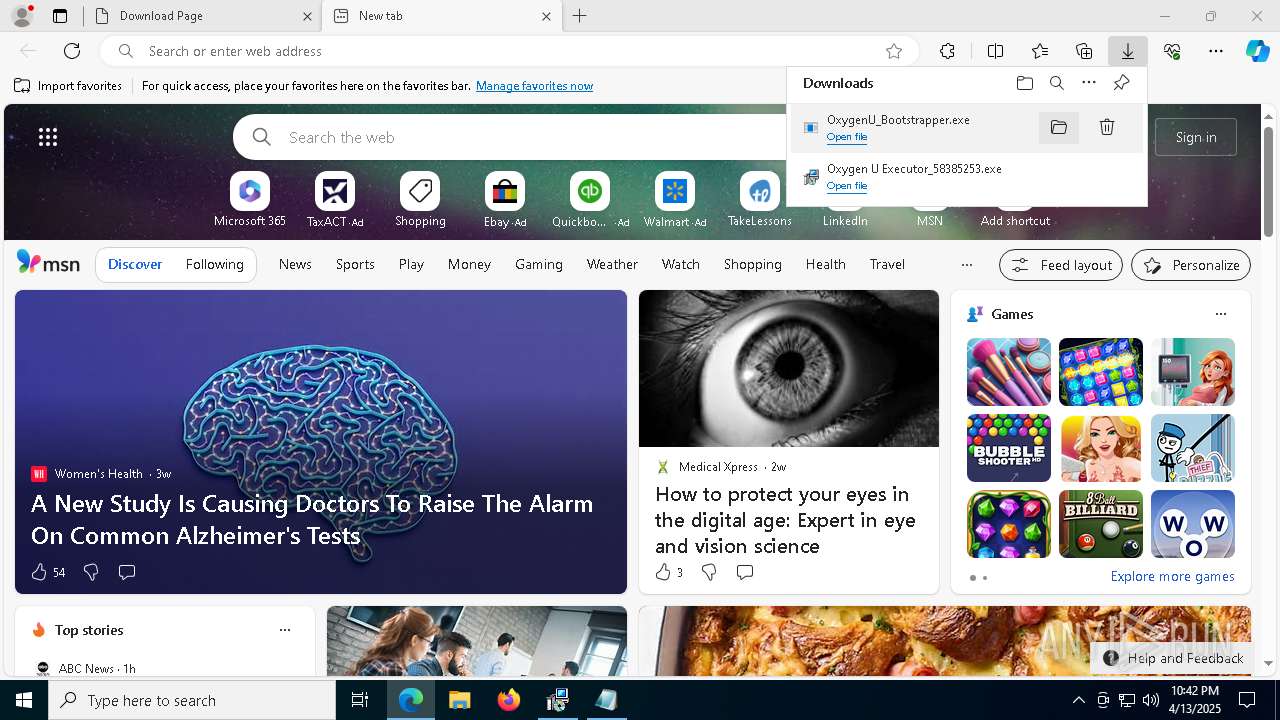Show hidden system tray icons

pyautogui.click(x=1078, y=700)
